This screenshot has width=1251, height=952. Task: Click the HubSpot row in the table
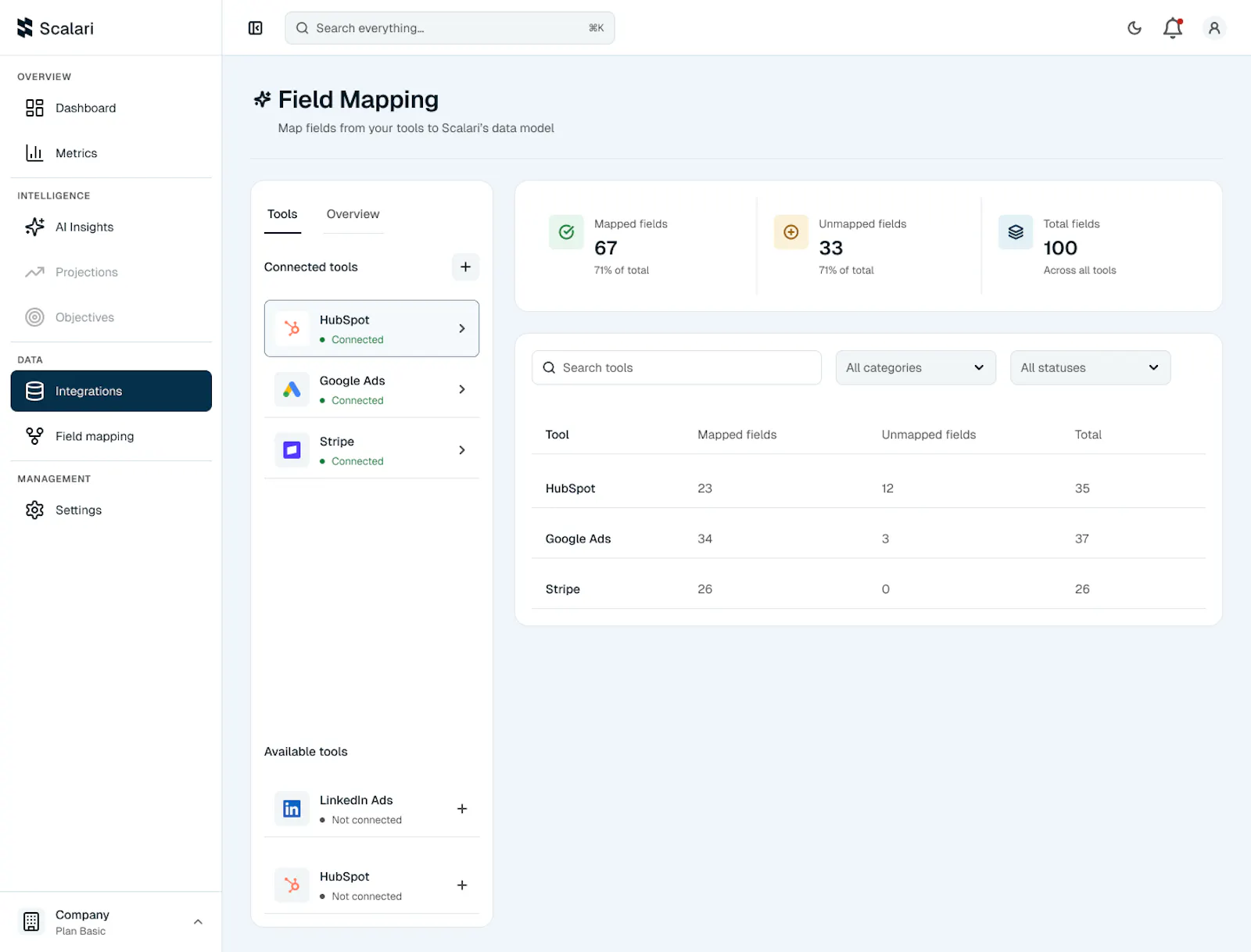pyautogui.click(x=869, y=489)
